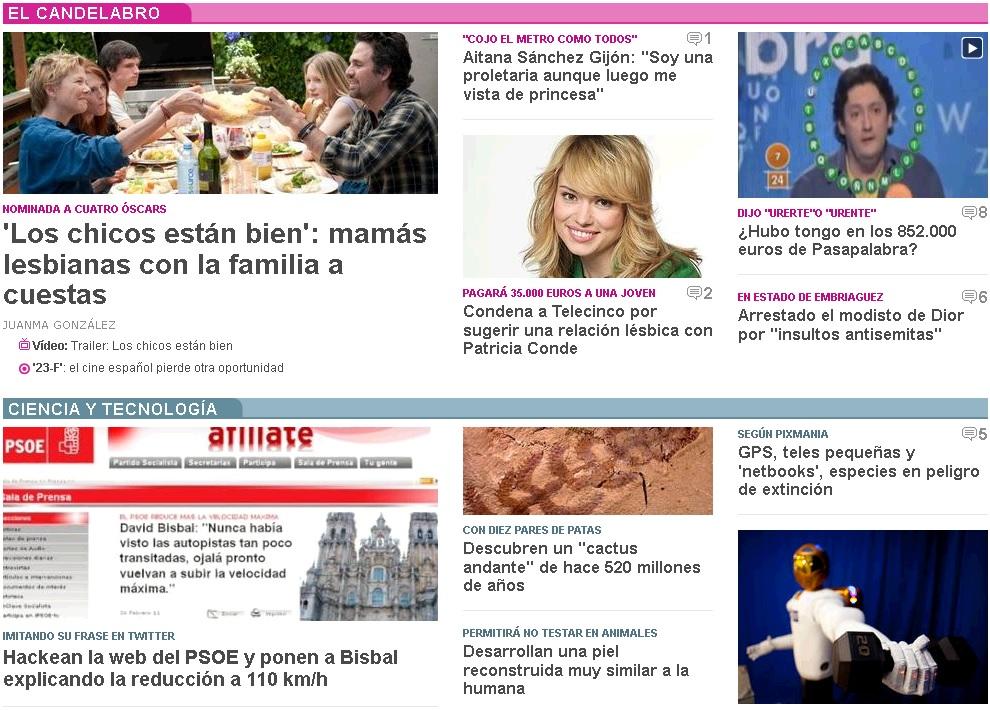The height and width of the screenshot is (710, 990).
Task: Read article on hacked PSOE website
Action: (201, 668)
